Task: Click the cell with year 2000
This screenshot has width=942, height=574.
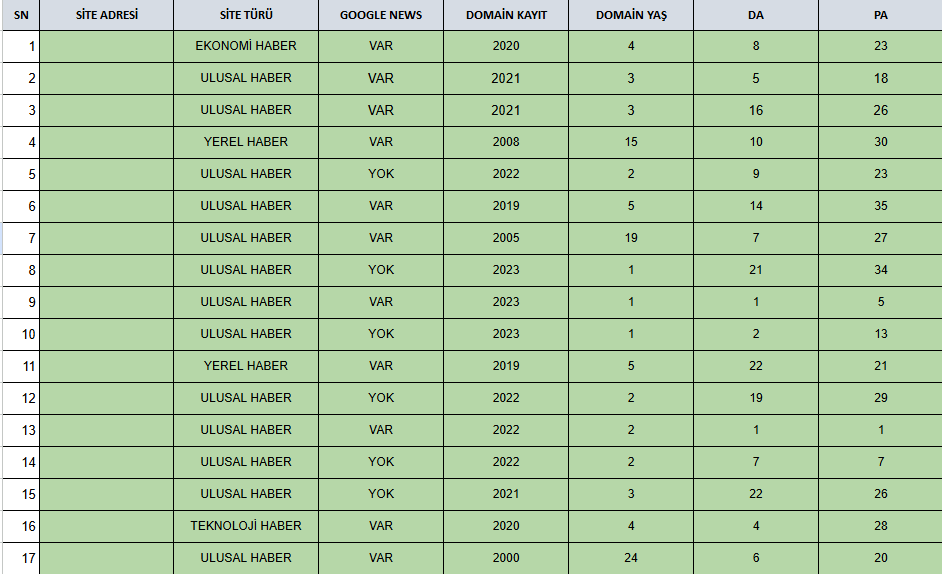Action: 506,558
